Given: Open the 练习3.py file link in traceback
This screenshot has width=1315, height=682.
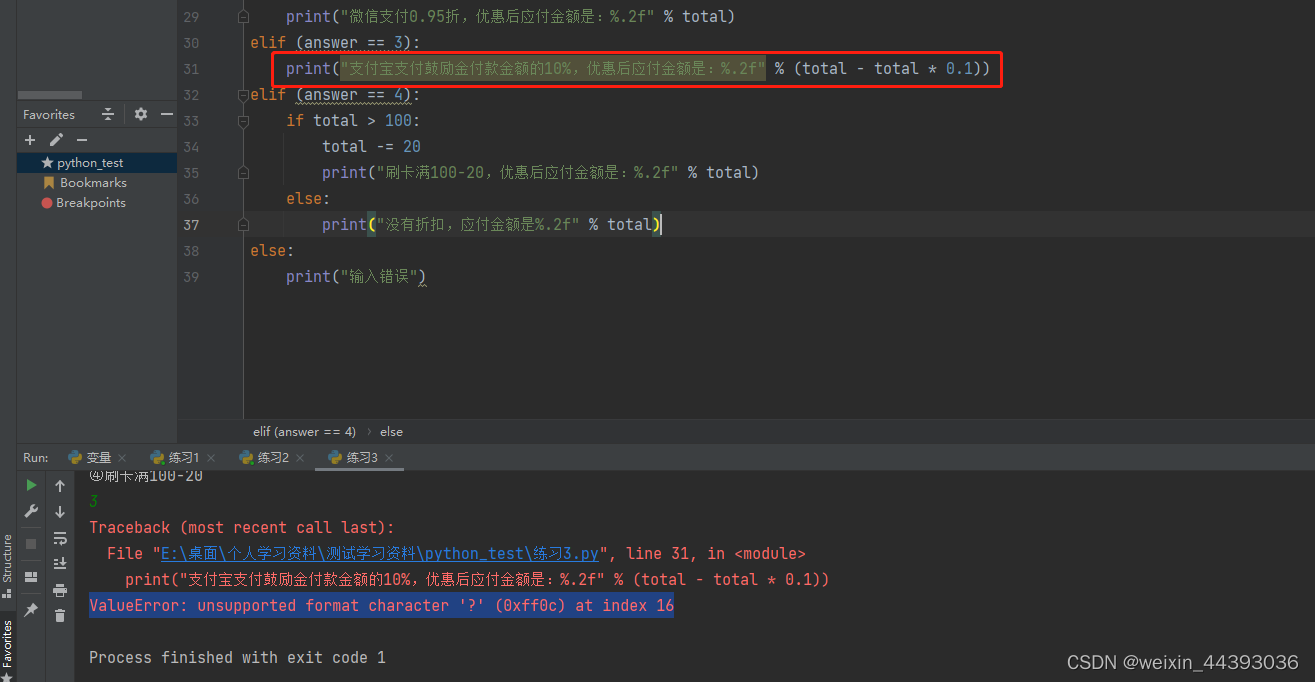Looking at the screenshot, I should point(379,553).
